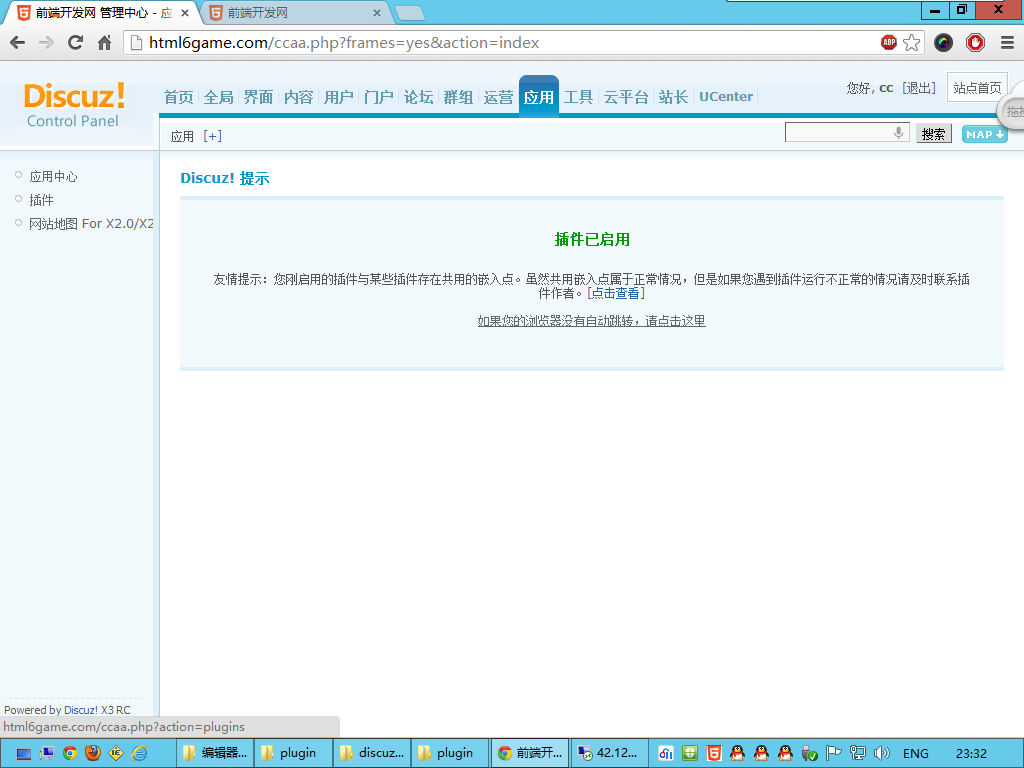Viewport: 1024px width, 768px height.
Task: Switch to the 前端开 Chrome taskbar item
Action: tap(530, 753)
